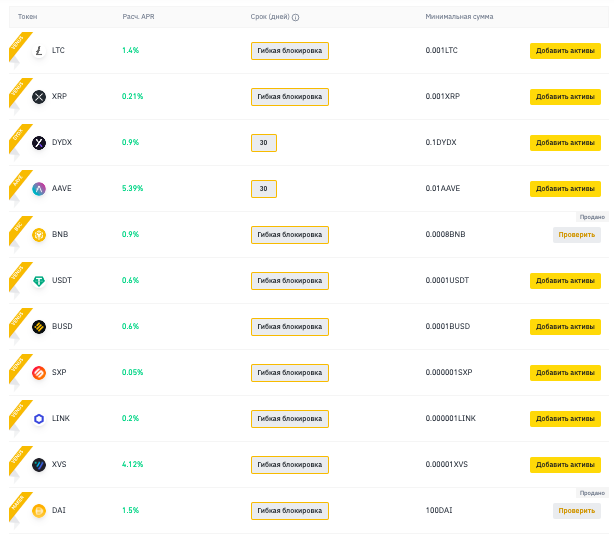
Task: Click the DYDX token icon
Action: pos(39,143)
